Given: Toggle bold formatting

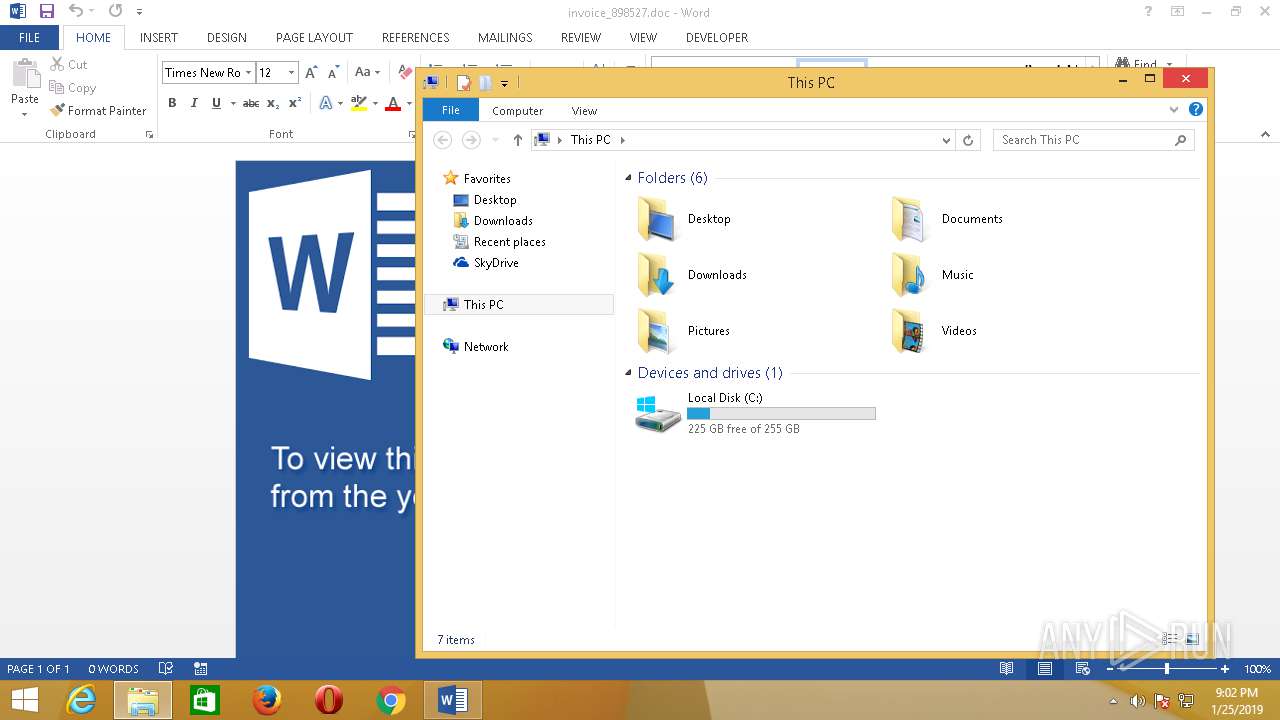Looking at the screenshot, I should point(172,103).
